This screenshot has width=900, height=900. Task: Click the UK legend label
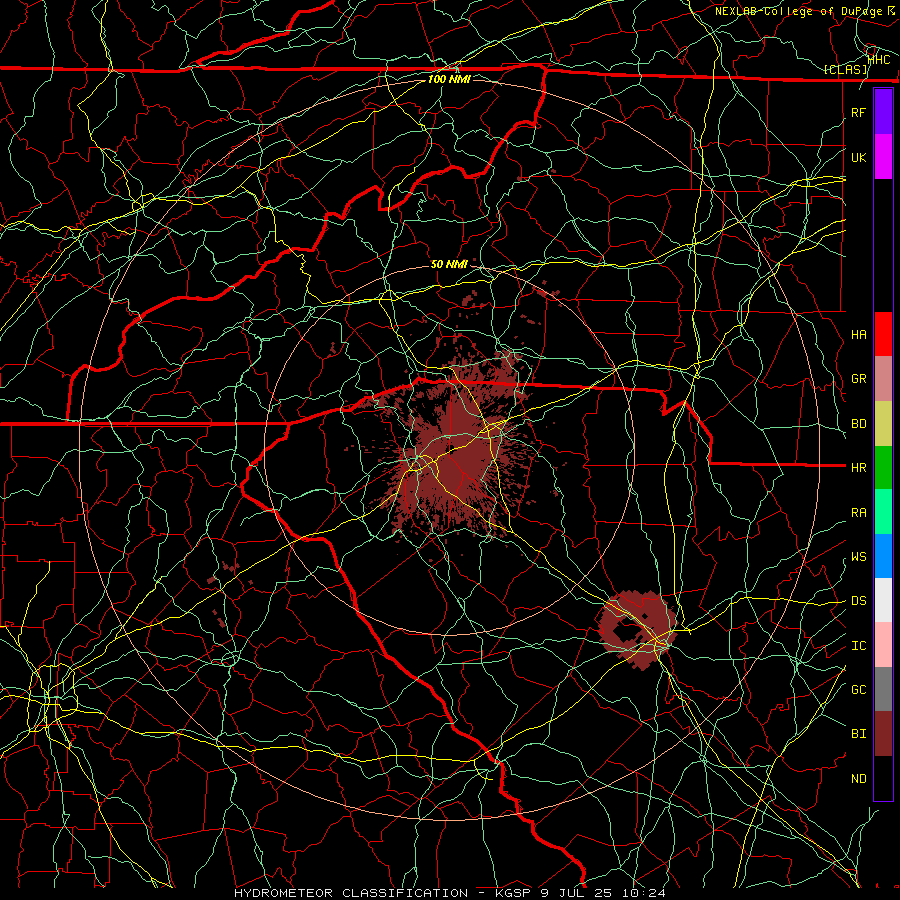coord(858,157)
